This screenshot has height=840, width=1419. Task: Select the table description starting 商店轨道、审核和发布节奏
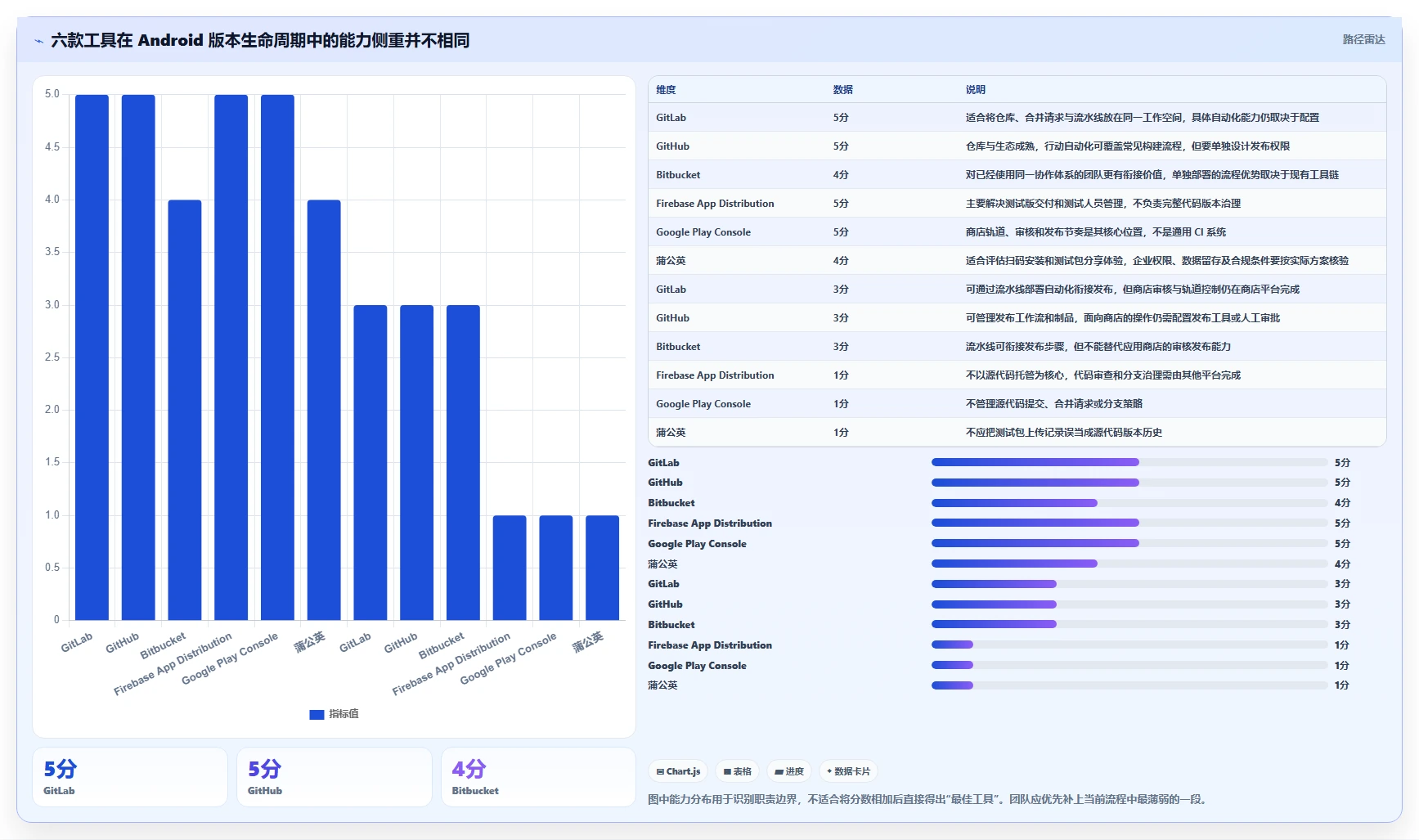[x=1095, y=232]
